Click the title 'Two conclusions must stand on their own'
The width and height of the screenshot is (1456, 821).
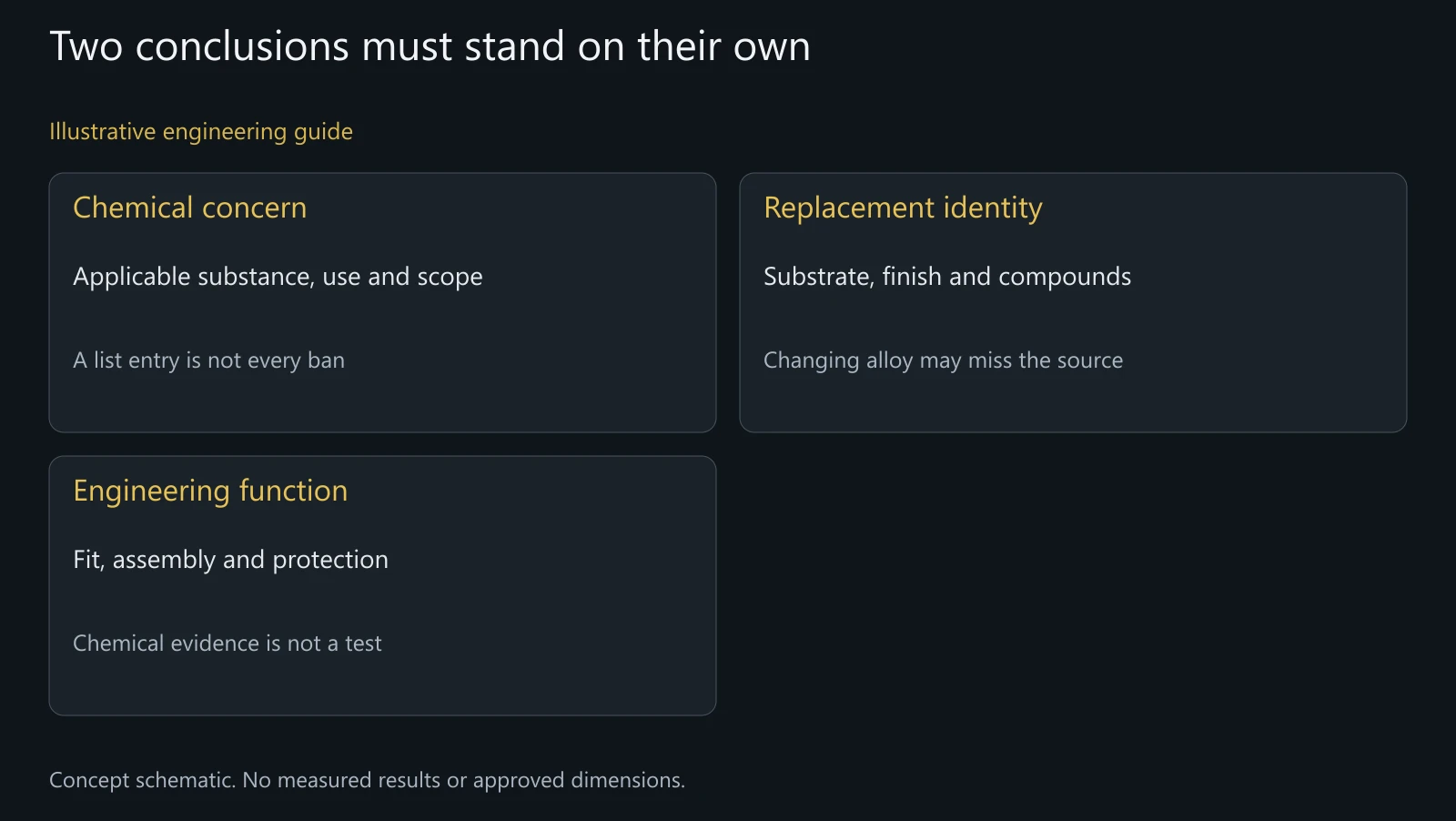[x=430, y=46]
